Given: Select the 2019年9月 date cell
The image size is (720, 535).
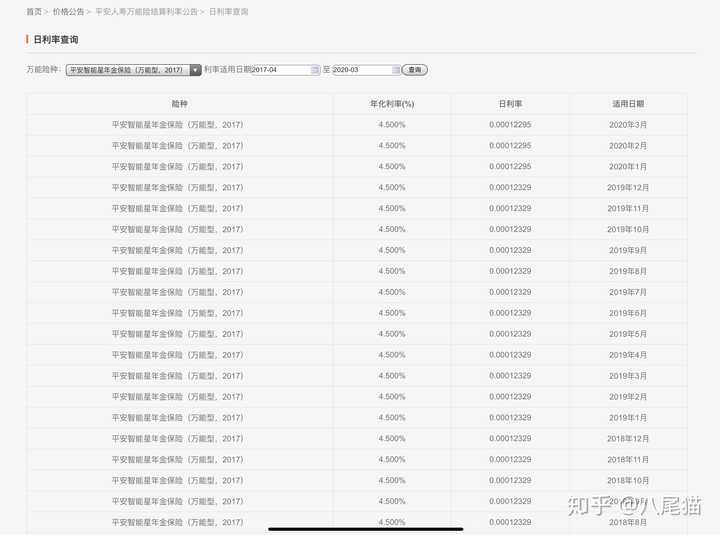Looking at the screenshot, I should point(628,250).
